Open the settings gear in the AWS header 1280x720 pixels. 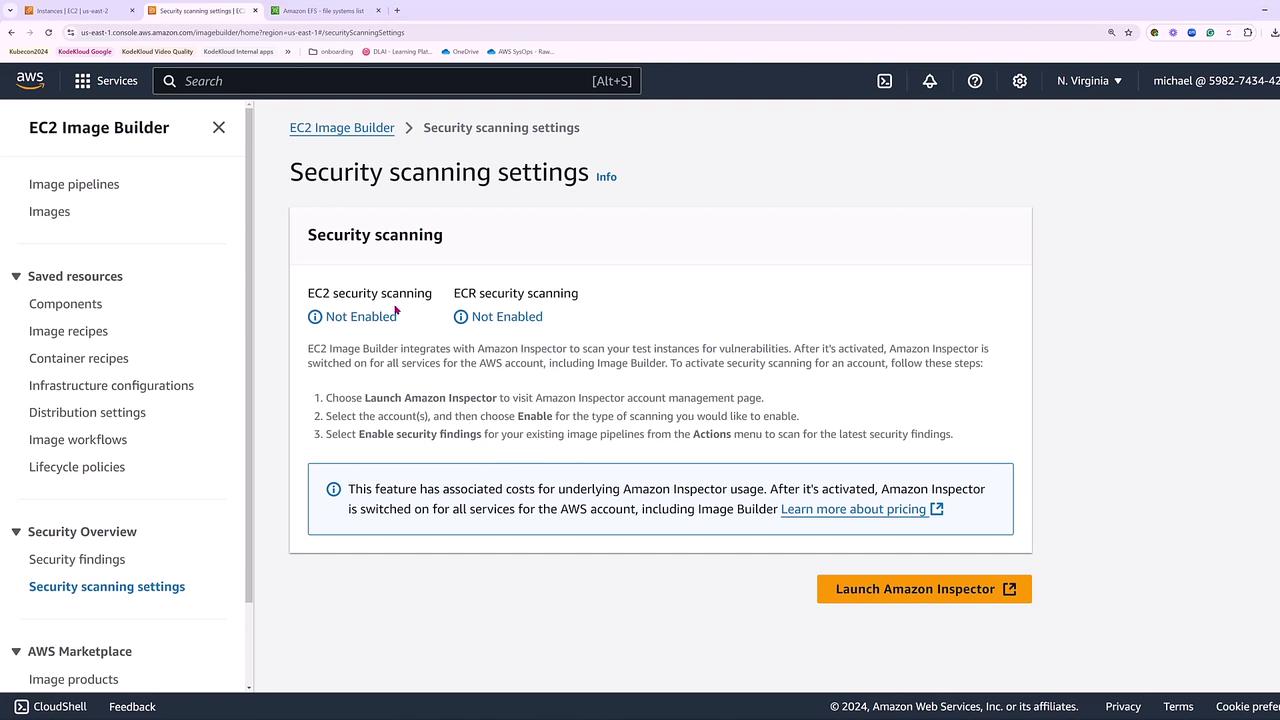pyautogui.click(x=1020, y=81)
